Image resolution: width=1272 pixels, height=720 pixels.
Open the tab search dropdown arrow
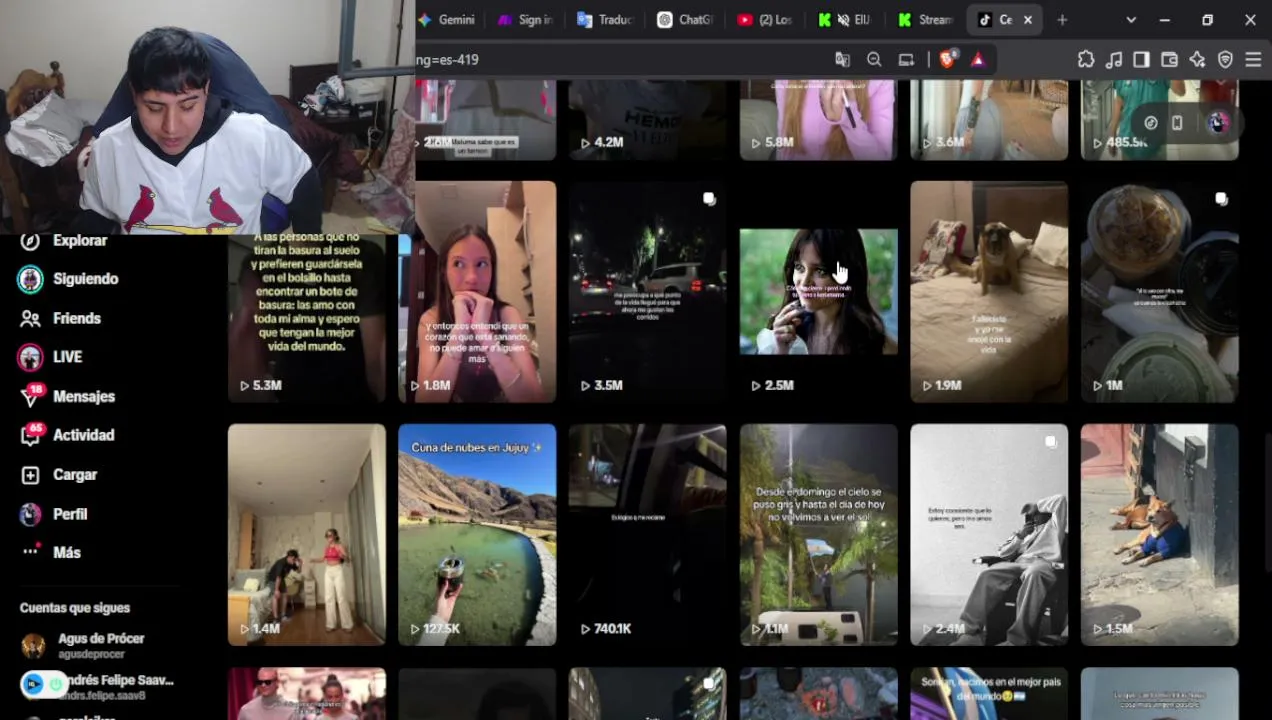click(x=1131, y=20)
